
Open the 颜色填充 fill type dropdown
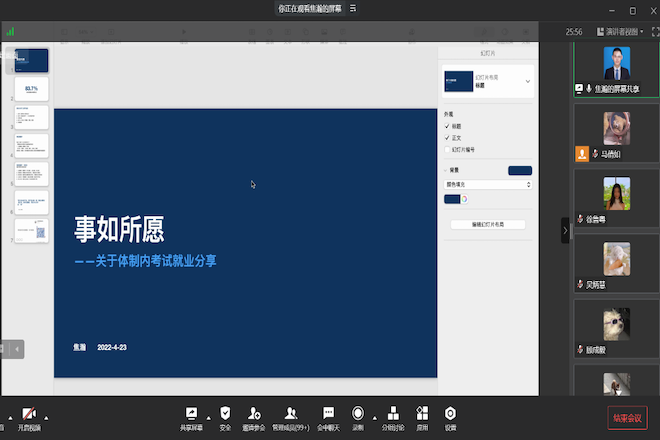pos(488,185)
